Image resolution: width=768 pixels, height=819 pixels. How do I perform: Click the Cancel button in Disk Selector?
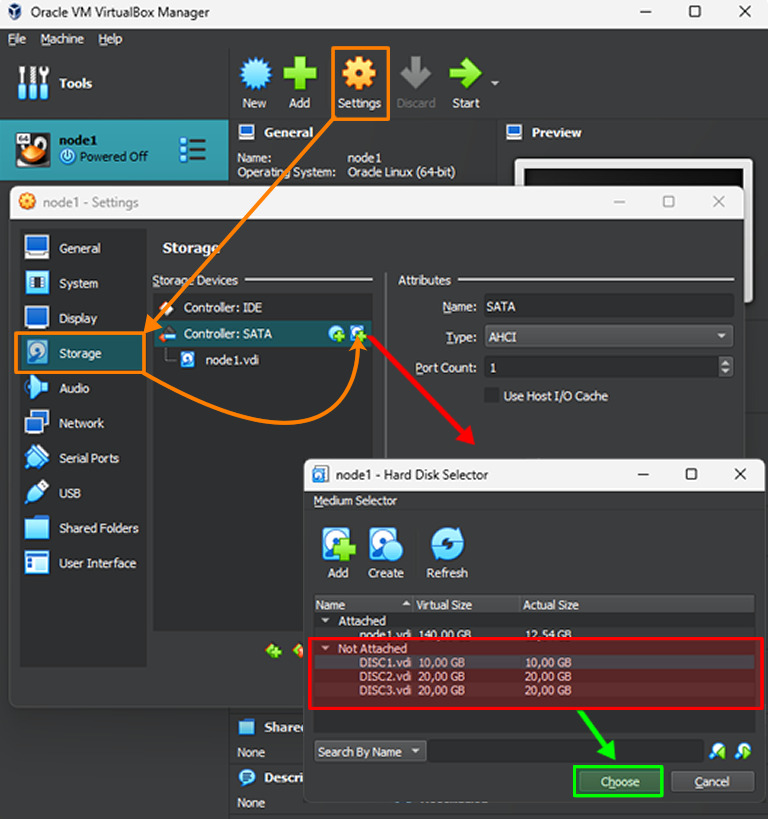(712, 782)
